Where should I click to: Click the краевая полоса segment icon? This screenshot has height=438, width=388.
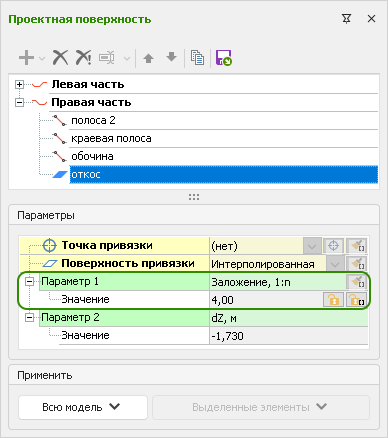pos(60,138)
